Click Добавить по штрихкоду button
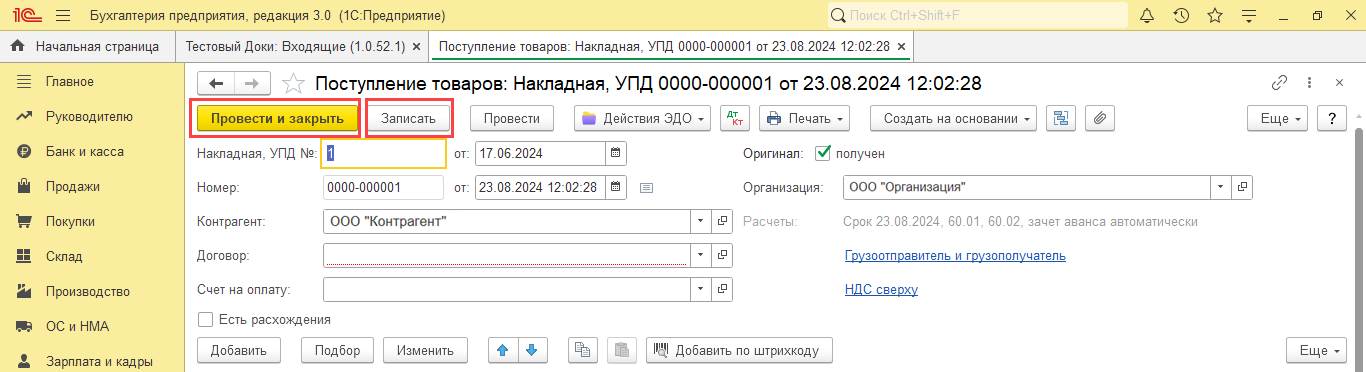 tap(739, 350)
